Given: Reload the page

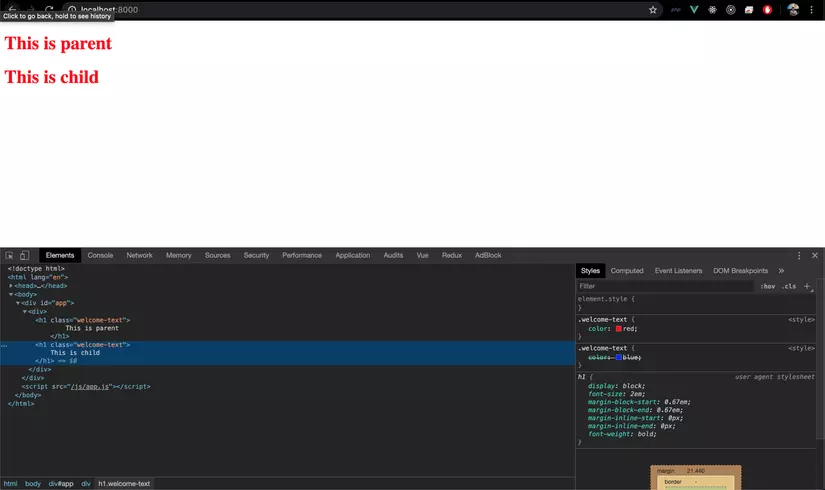Looking at the screenshot, I should click(49, 9).
